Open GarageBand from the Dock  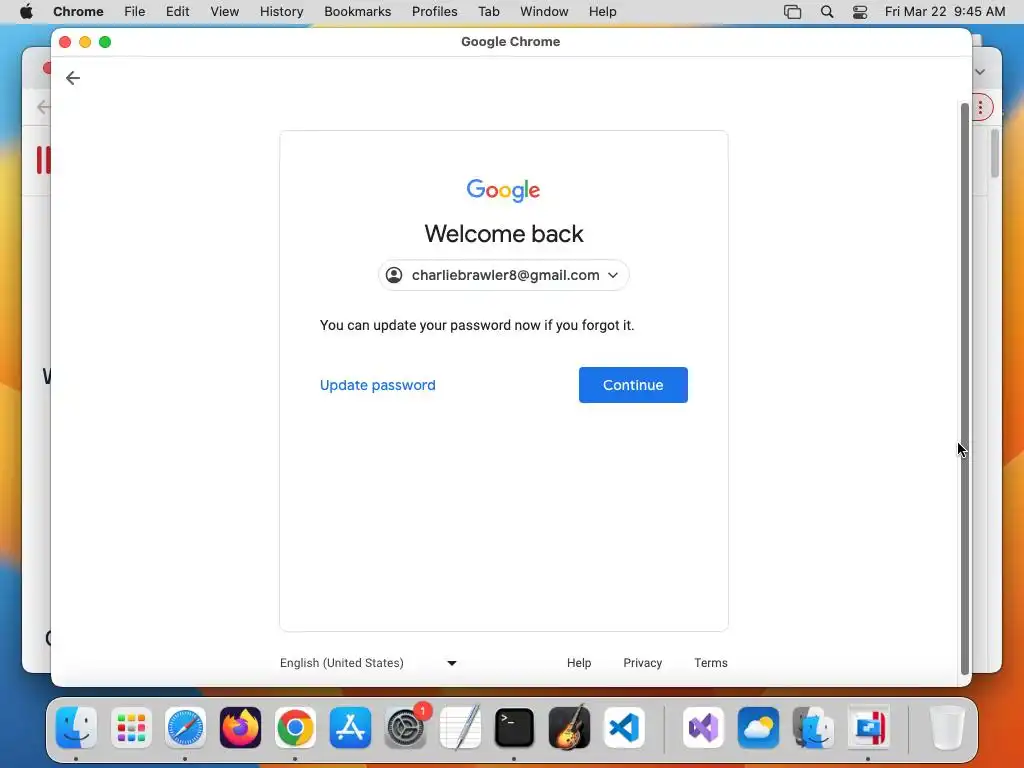tap(569, 728)
